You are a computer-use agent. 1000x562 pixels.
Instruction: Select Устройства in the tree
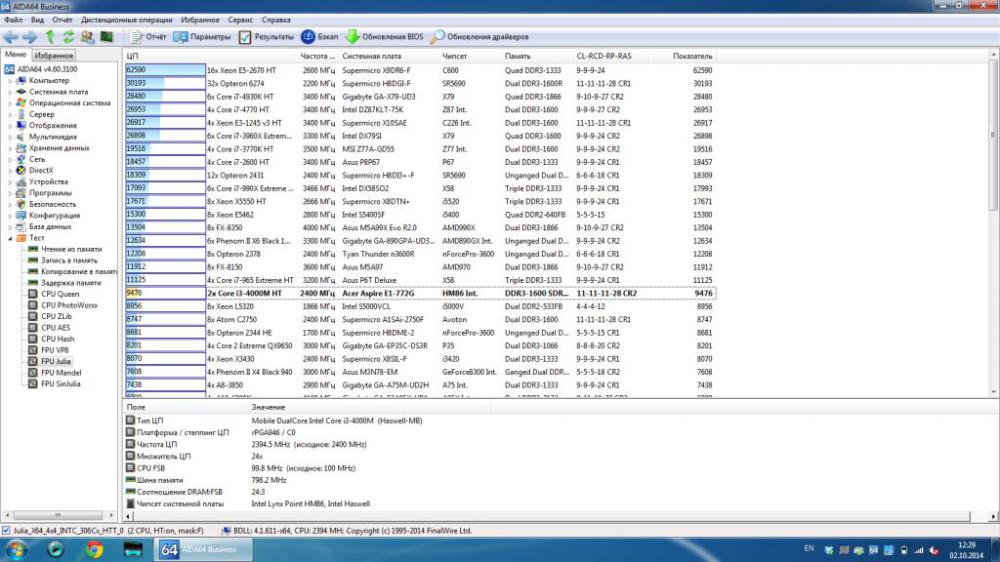click(42, 182)
